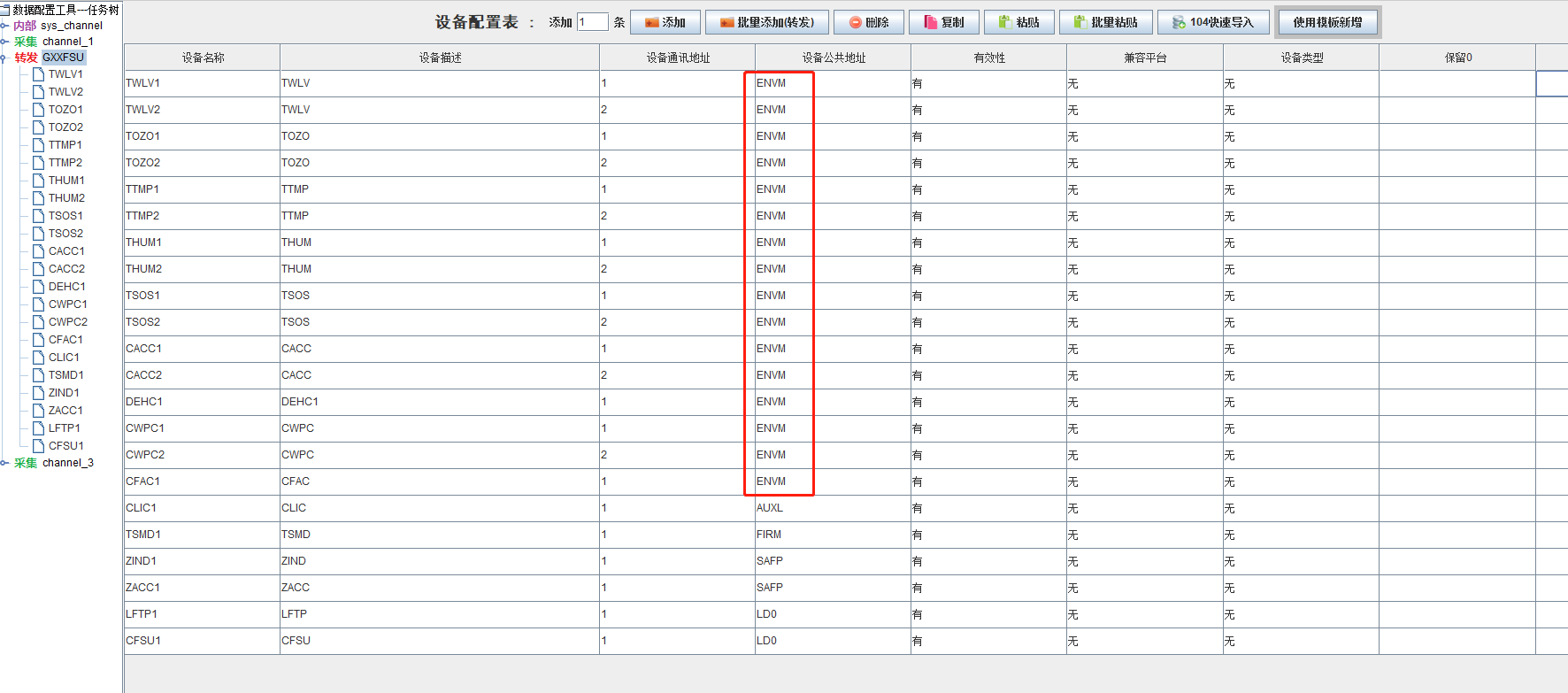Click the 使用模板新增 template button
Image resolution: width=1568 pixels, height=693 pixels.
tap(1327, 22)
